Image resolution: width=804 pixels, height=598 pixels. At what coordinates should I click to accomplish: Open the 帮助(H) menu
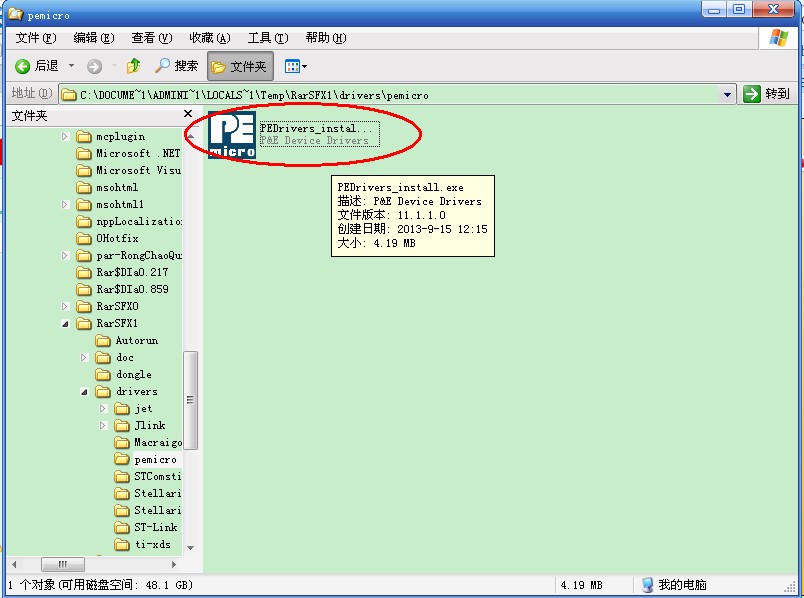coord(326,38)
